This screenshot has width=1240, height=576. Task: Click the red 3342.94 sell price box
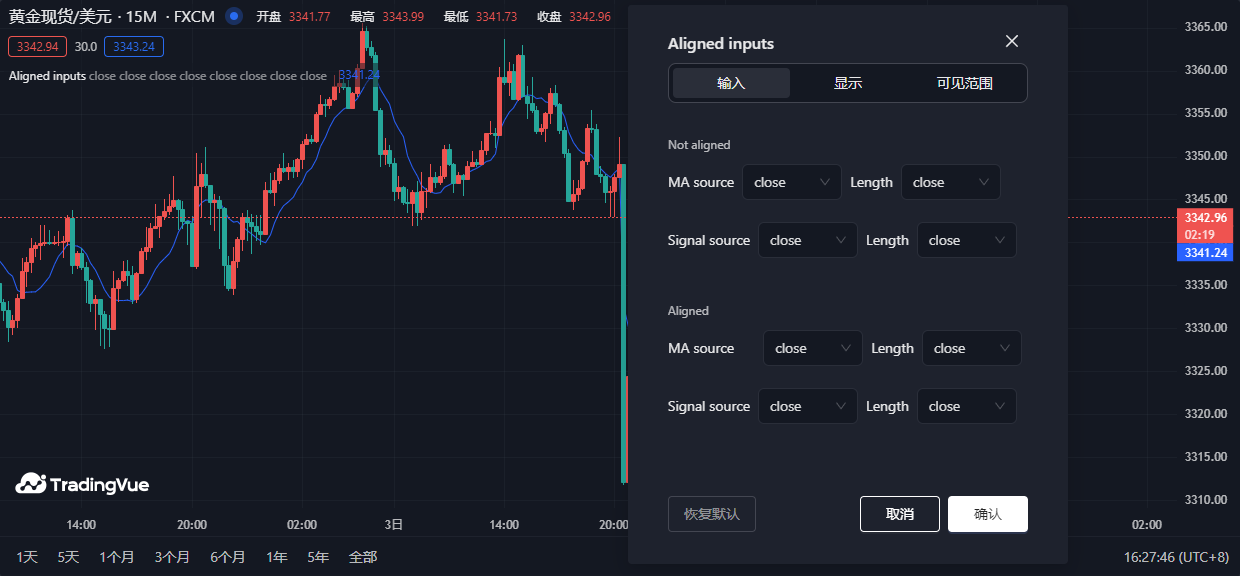tap(37, 46)
